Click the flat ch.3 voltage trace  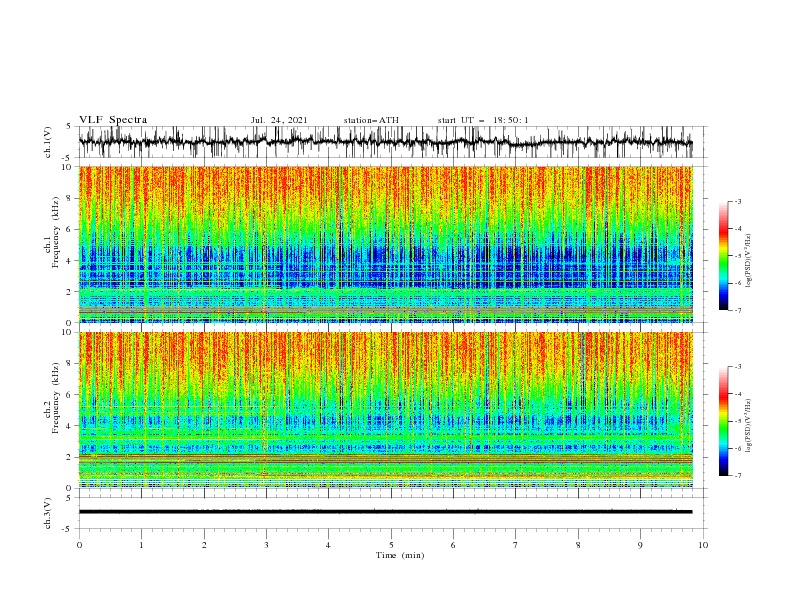pyautogui.click(x=385, y=512)
